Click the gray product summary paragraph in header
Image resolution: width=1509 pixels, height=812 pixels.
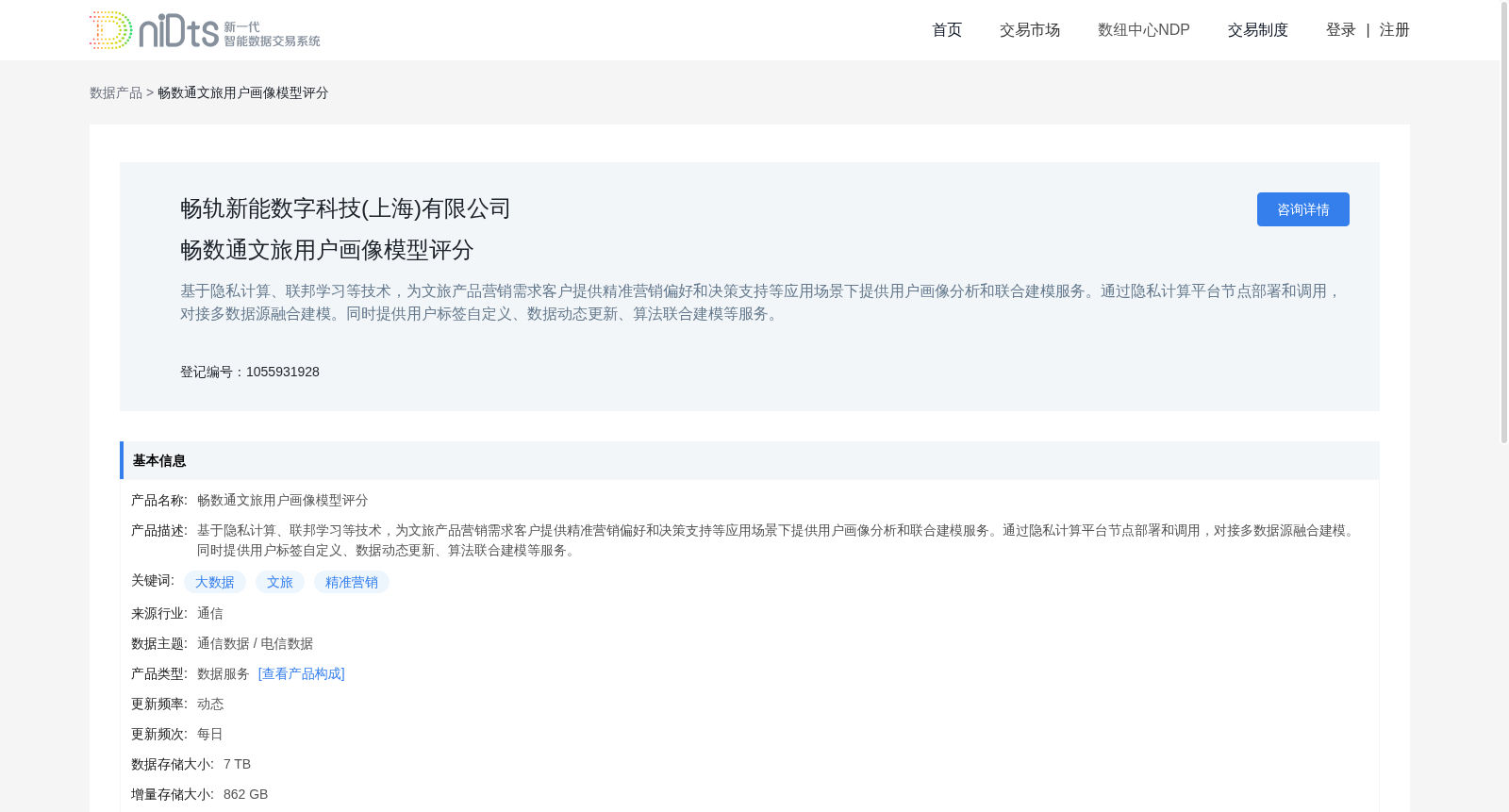[761, 303]
